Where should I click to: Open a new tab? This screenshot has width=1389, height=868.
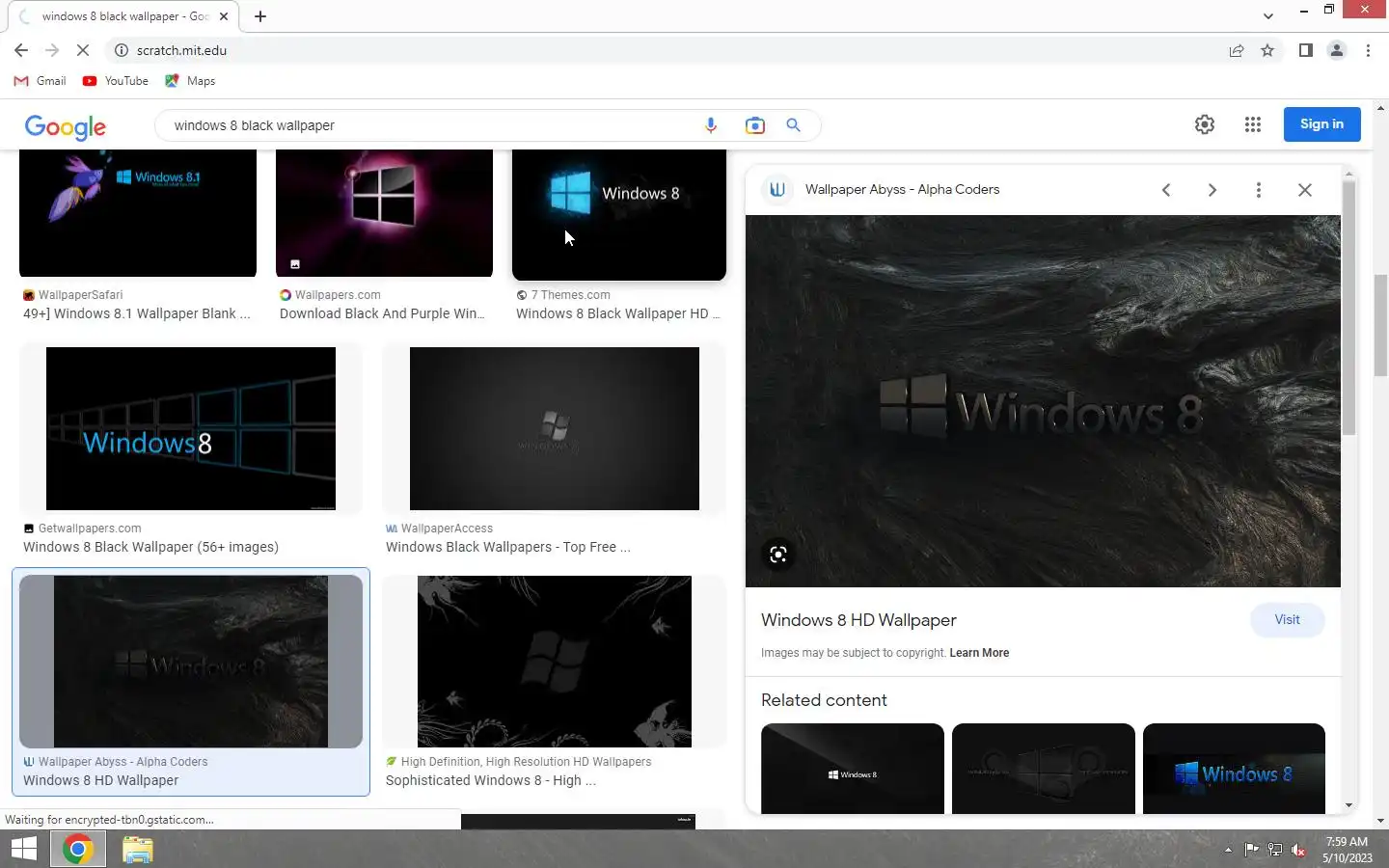[x=260, y=16]
